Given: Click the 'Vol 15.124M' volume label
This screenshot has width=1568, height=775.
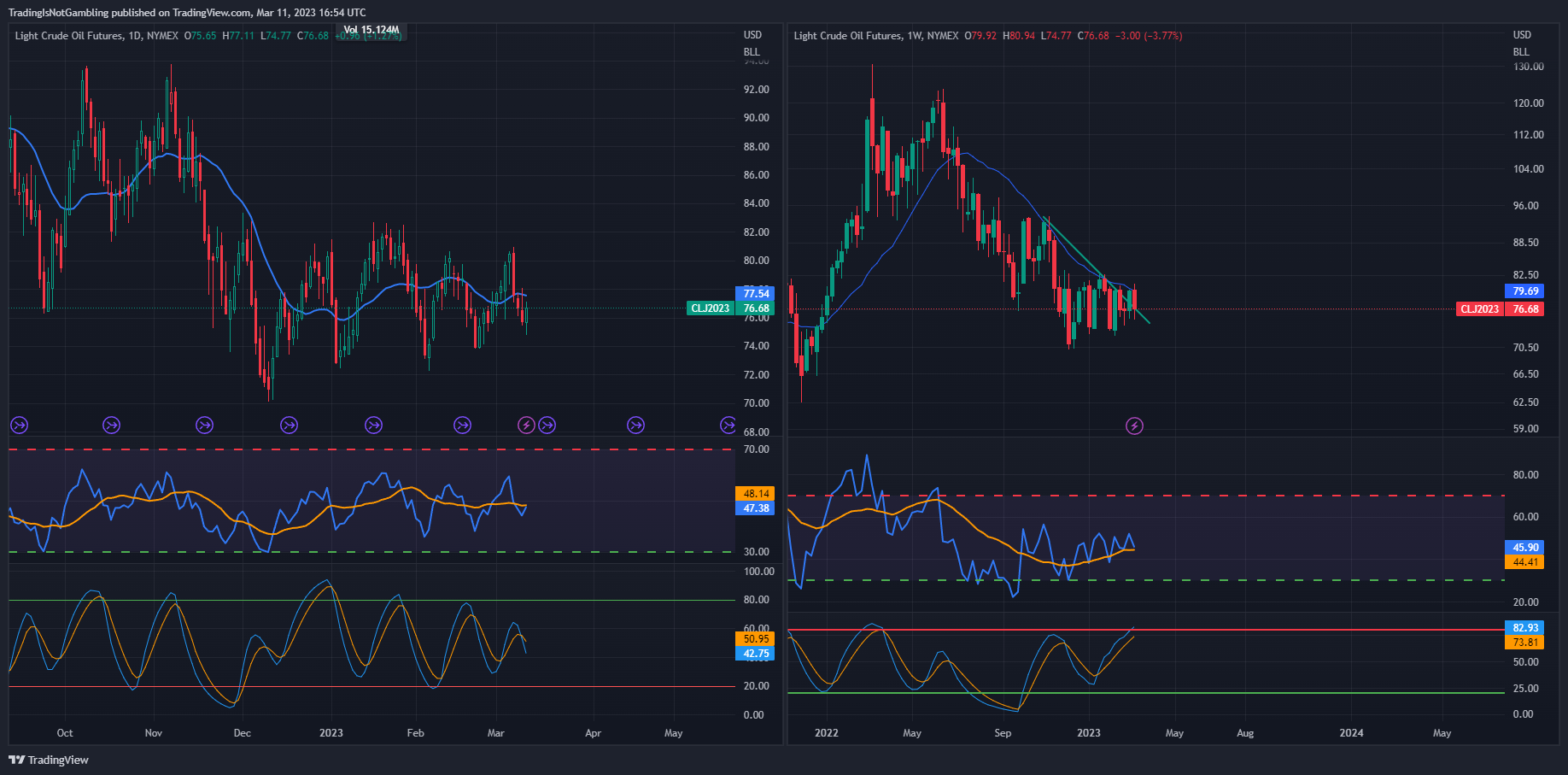Looking at the screenshot, I should click(372, 30).
